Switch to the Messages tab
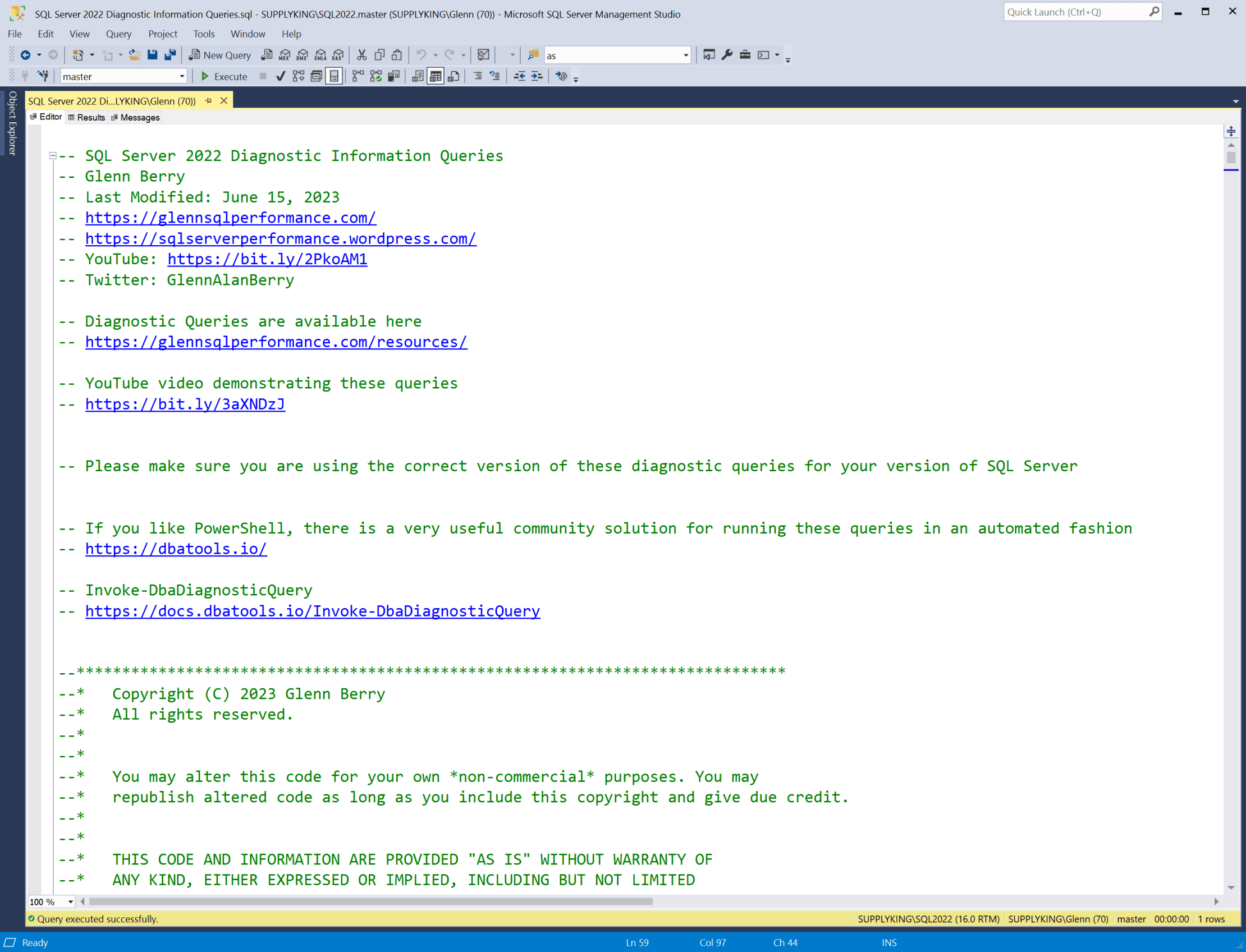This screenshot has height=952, width=1246. 135,117
